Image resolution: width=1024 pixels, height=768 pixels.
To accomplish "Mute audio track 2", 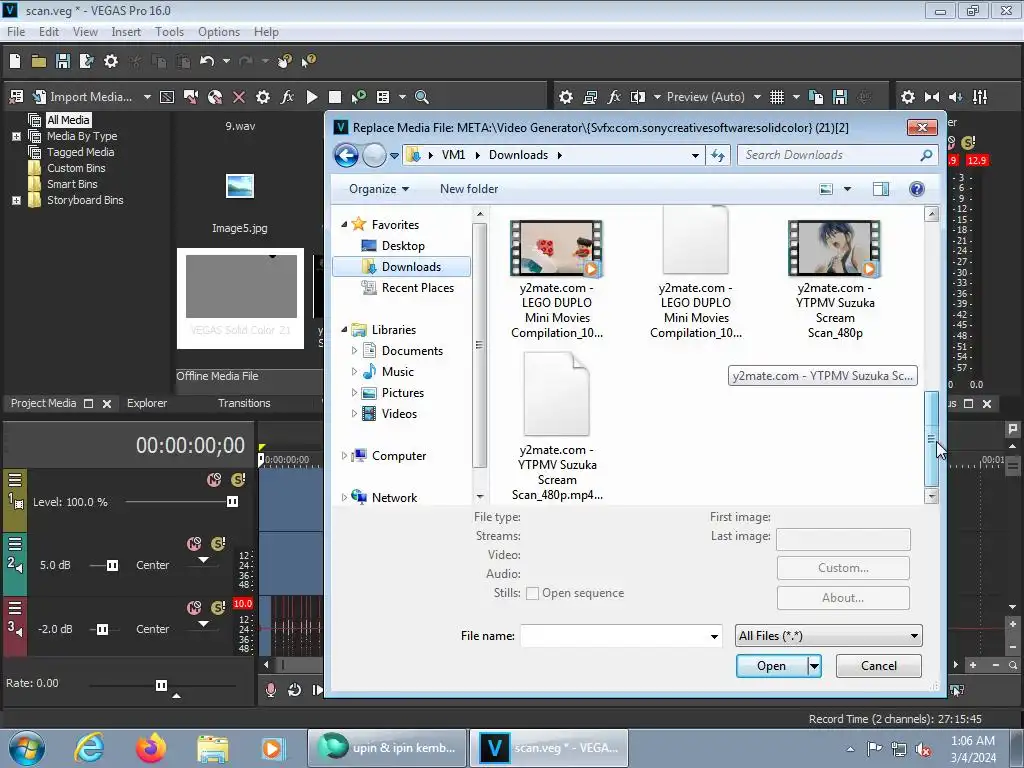I will pos(194,543).
